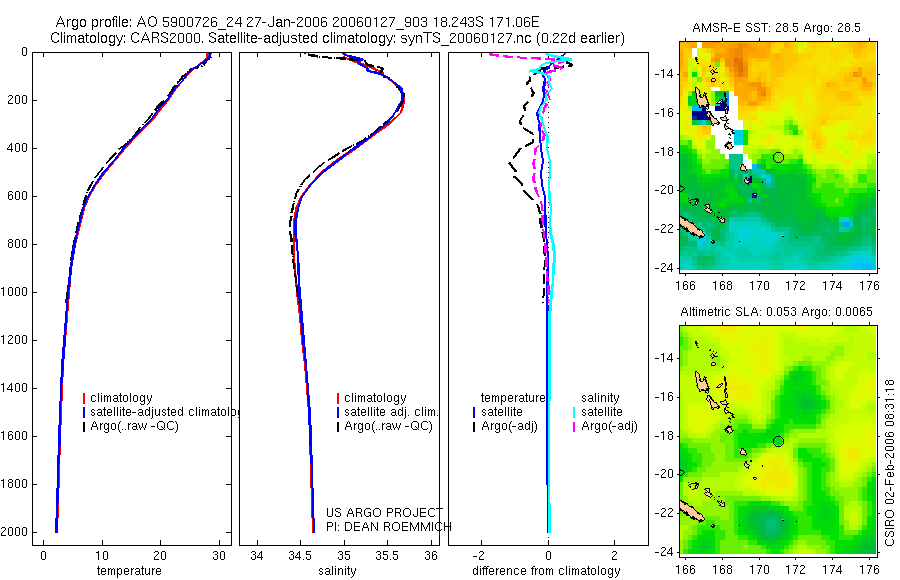
Task: Click the US ARGO PROJECT text
Action: [x=385, y=512]
